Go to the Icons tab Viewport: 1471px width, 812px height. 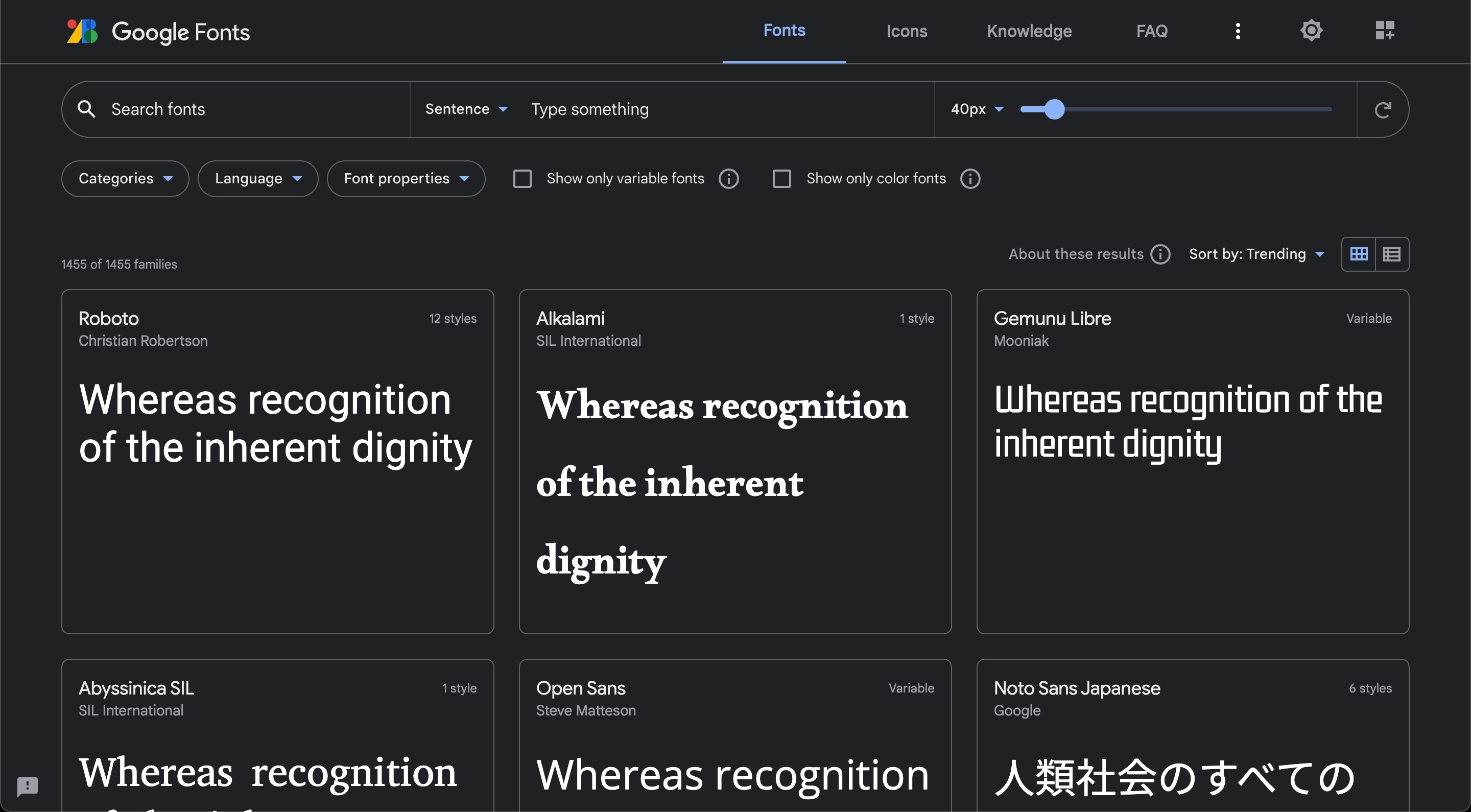click(906, 31)
